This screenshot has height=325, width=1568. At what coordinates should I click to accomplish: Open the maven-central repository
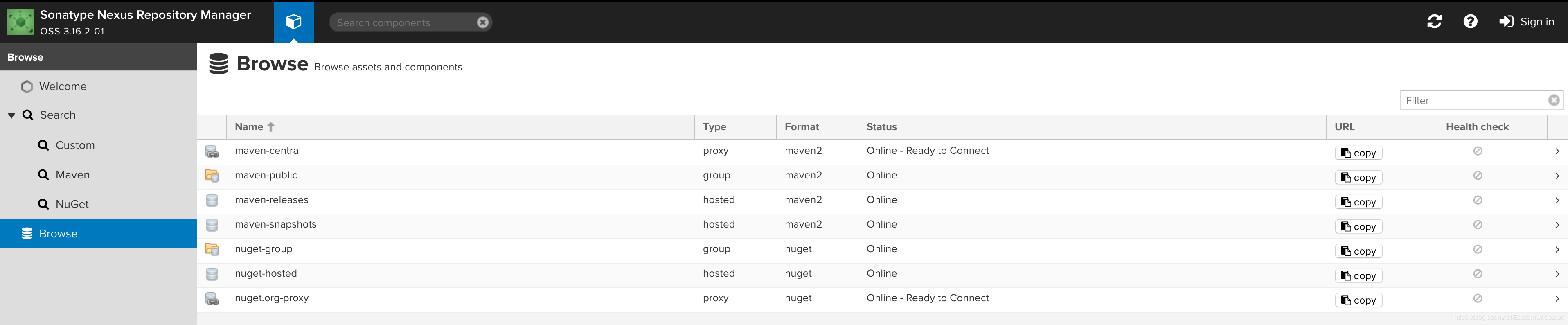pyautogui.click(x=268, y=151)
